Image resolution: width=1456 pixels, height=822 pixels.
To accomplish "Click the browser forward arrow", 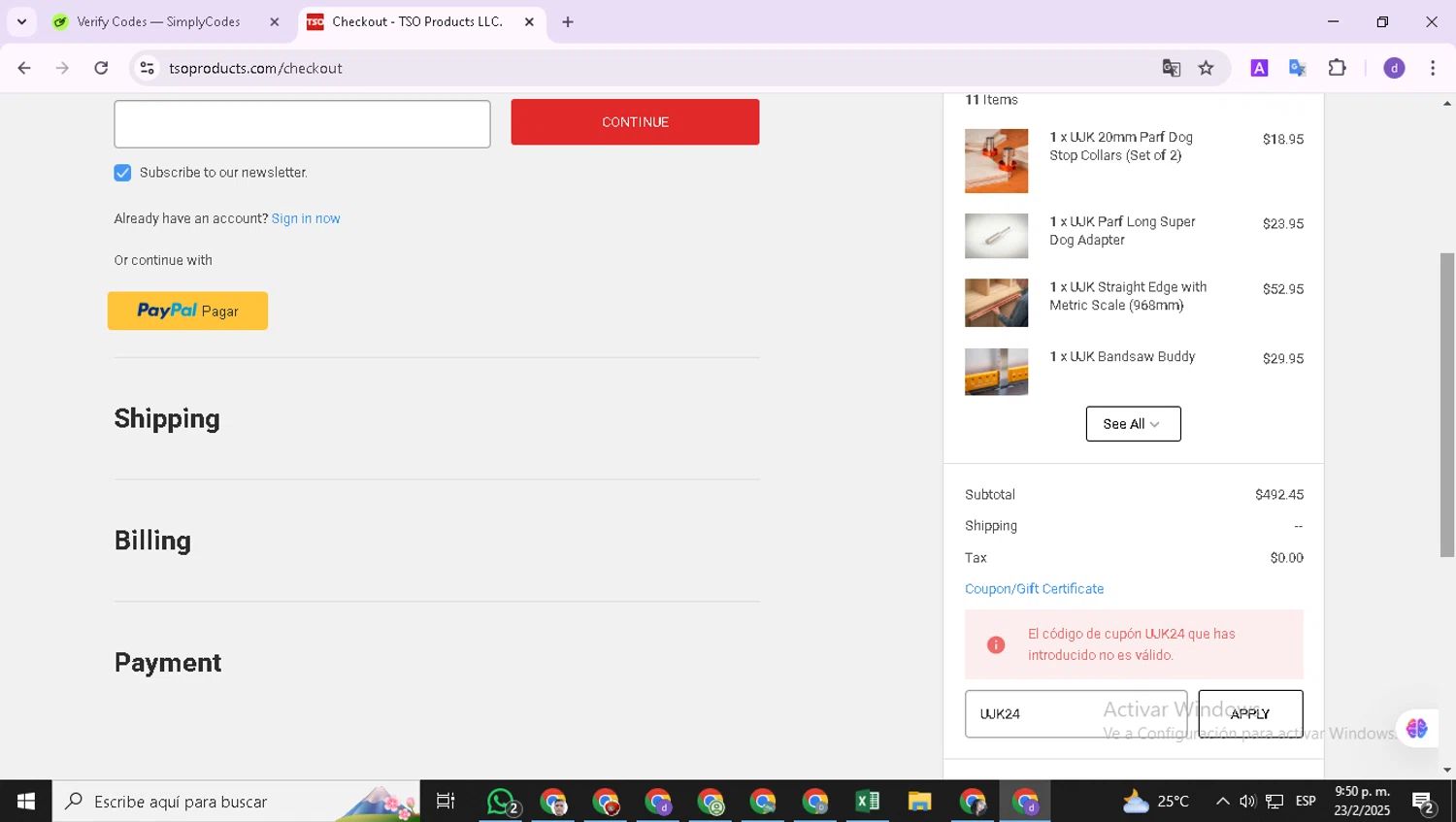I will point(63,68).
